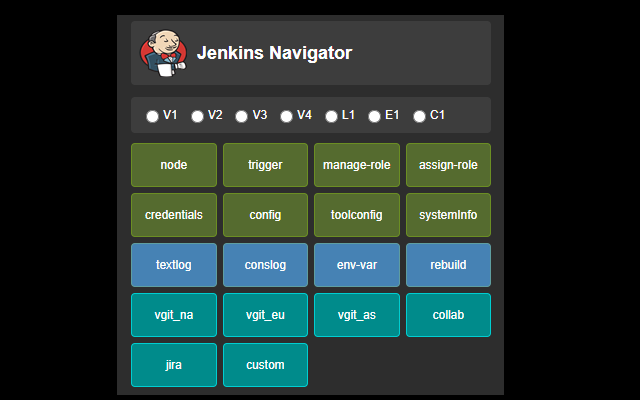The width and height of the screenshot is (640, 400).
Task: Select the C1 radio button
Action: coord(419,116)
